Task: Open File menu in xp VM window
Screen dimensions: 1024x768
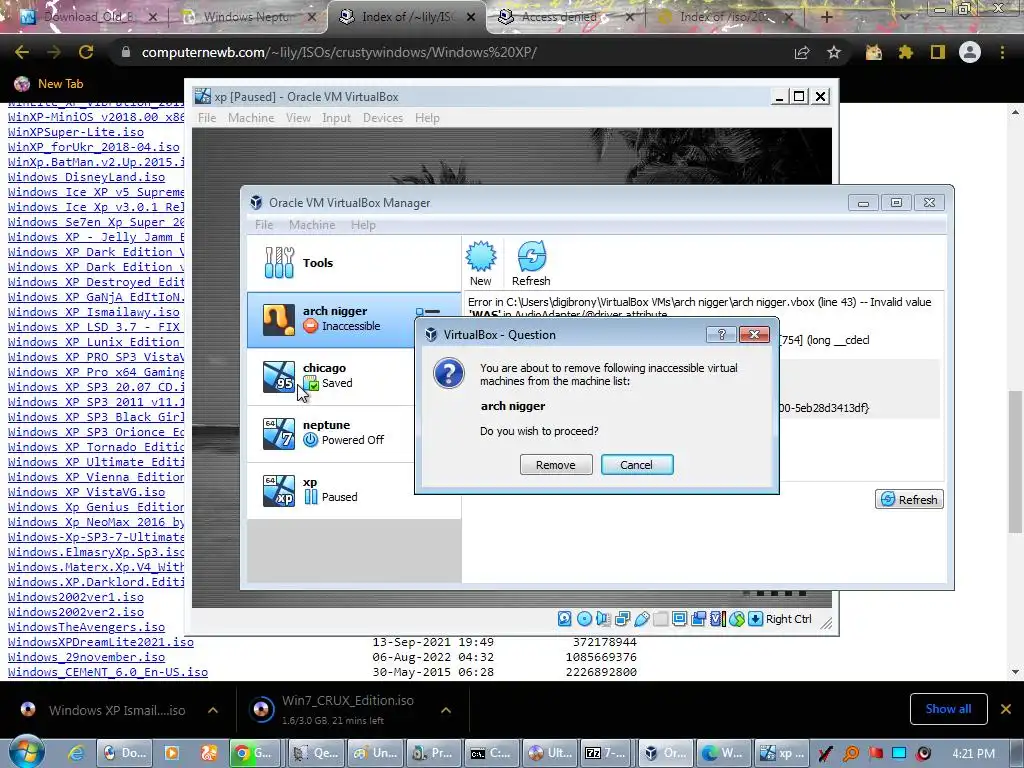Action: 207,118
